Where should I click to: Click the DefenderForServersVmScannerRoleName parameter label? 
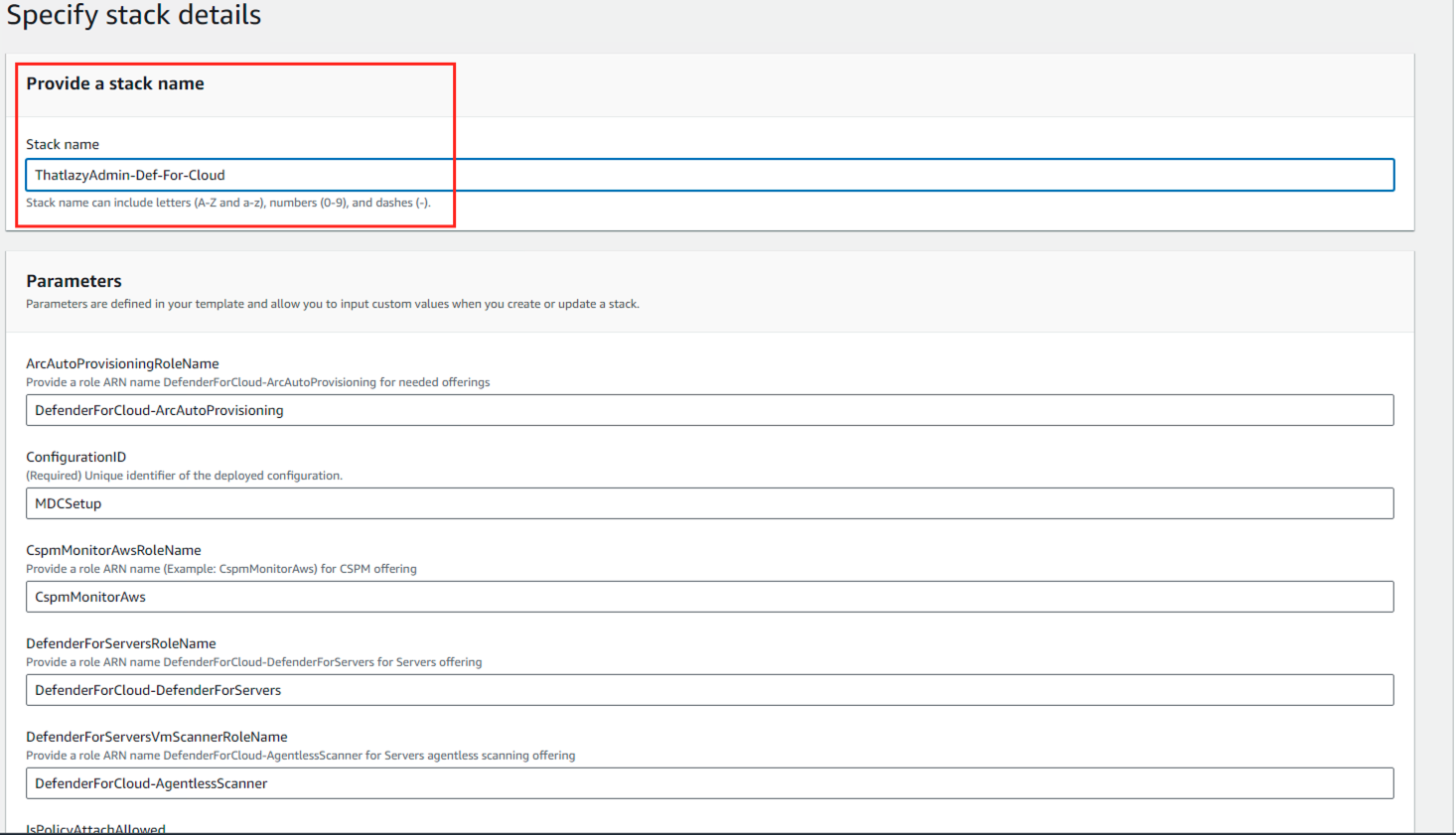pyautogui.click(x=156, y=737)
